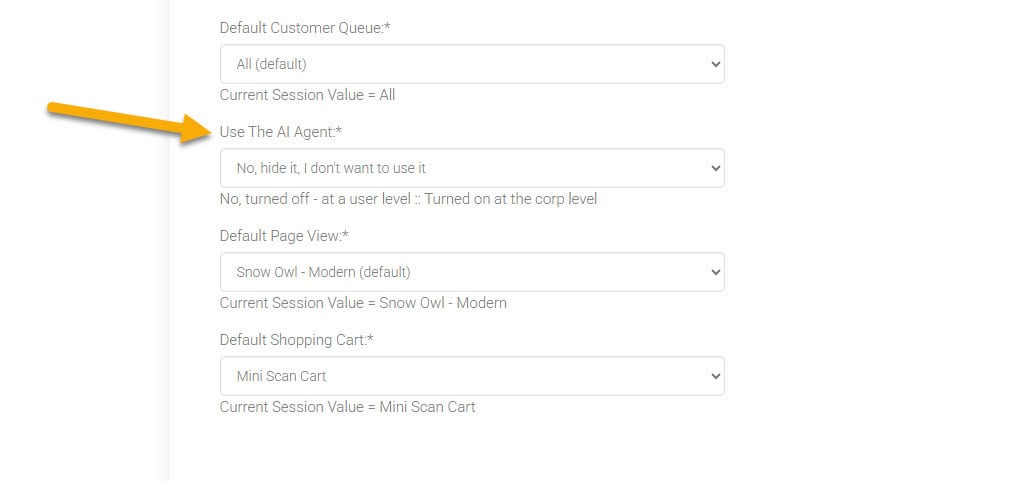Image resolution: width=1024 pixels, height=481 pixels.
Task: Open the Default Page View select box
Action: click(471, 272)
